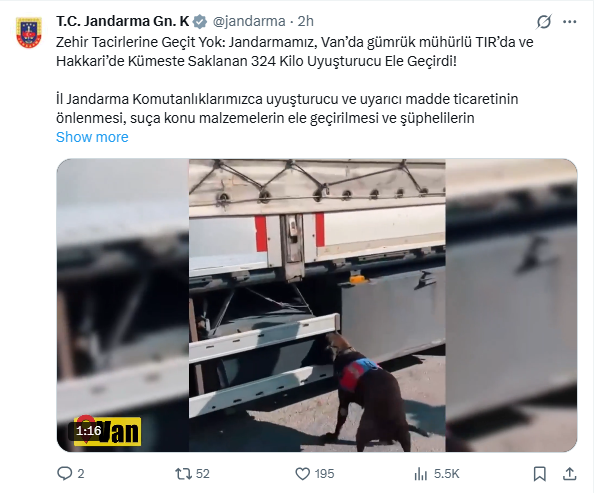601x493 pixels.
Task: Like the post with heart icon
Action: [x=302, y=474]
